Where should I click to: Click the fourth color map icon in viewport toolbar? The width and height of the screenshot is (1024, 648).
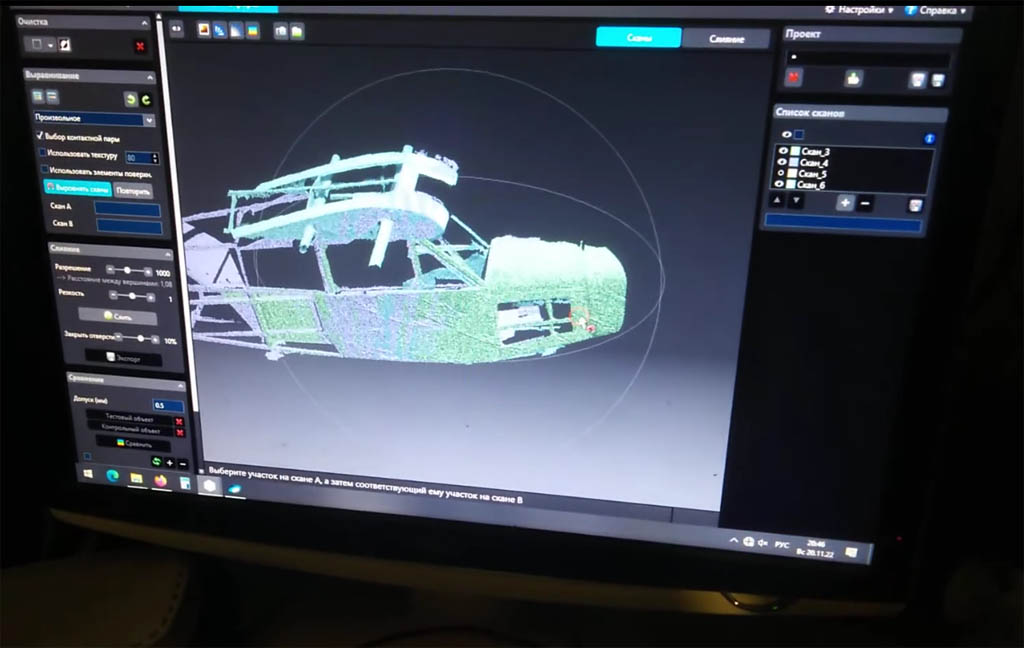pyautogui.click(x=252, y=31)
